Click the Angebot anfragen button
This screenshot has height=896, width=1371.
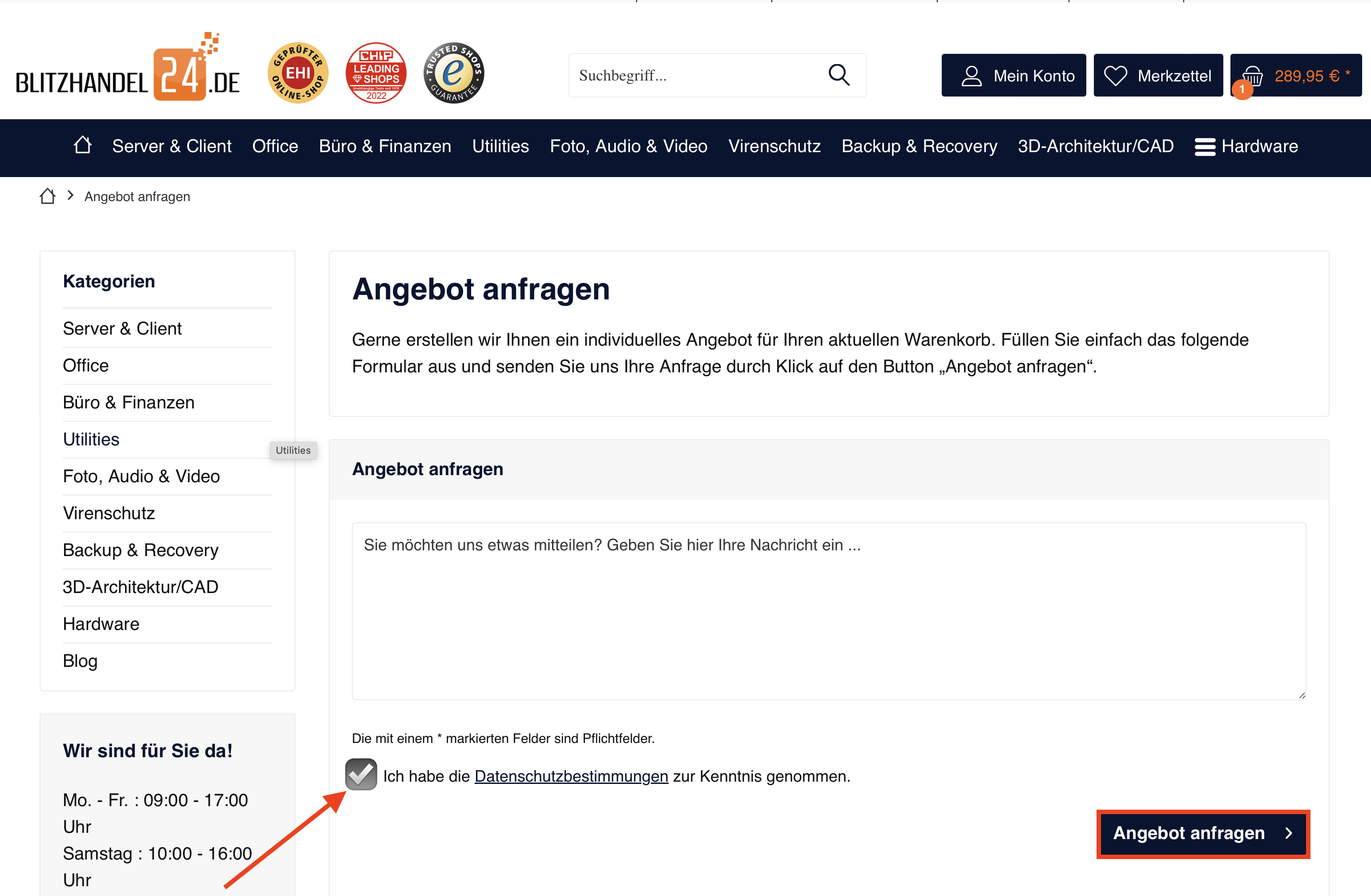[1203, 833]
